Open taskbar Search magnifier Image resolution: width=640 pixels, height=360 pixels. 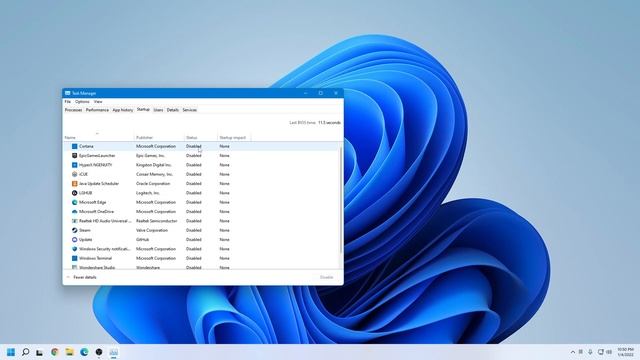coord(25,352)
